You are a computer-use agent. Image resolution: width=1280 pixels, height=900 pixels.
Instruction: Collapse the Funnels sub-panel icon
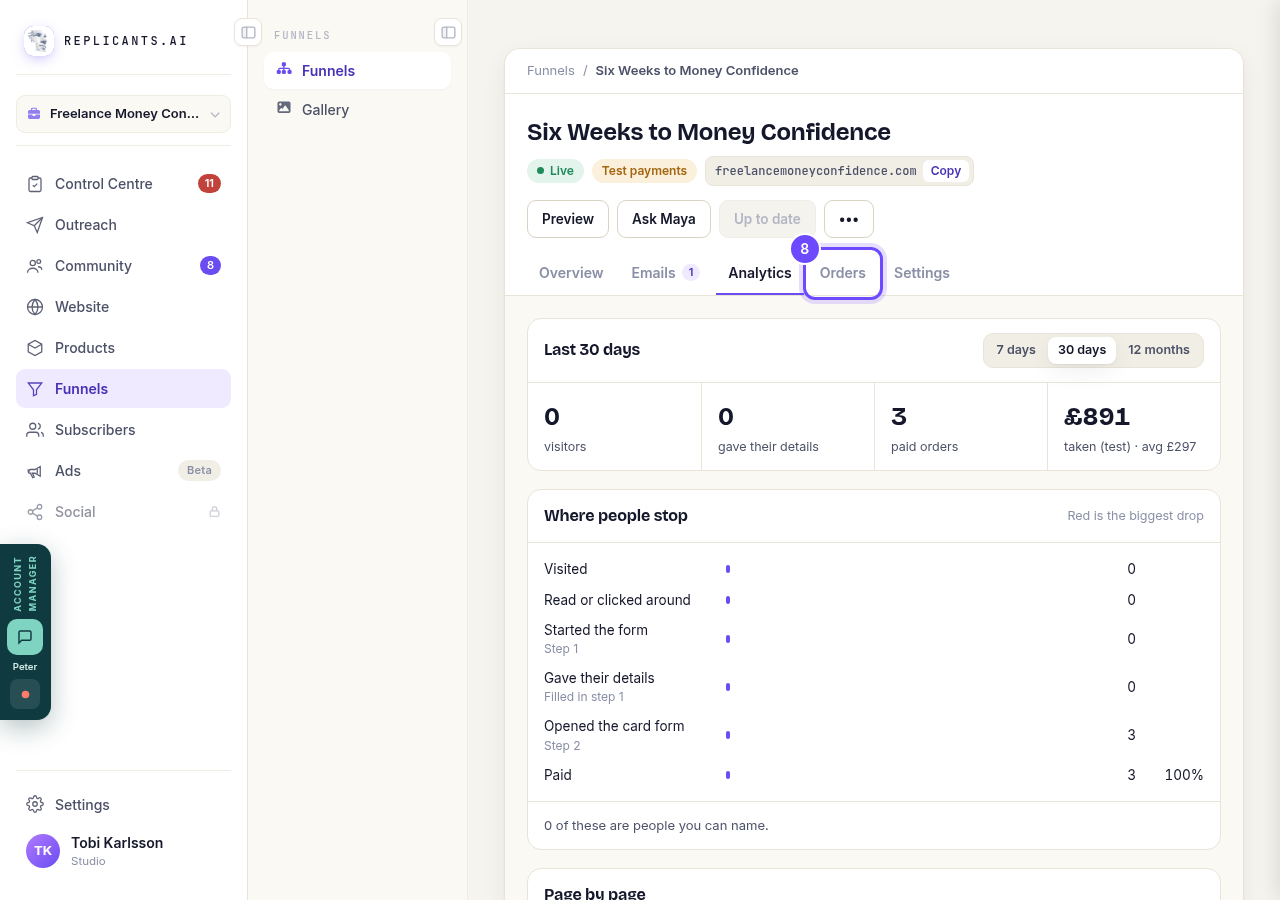click(448, 32)
